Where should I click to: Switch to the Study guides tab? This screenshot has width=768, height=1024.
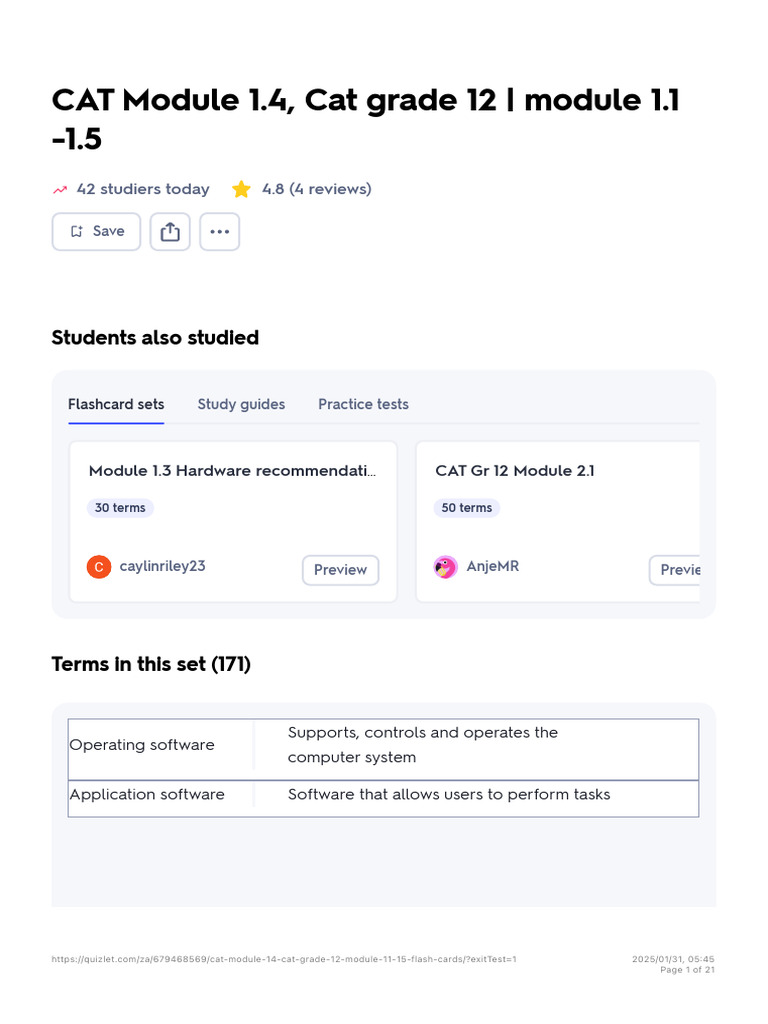[x=241, y=404]
